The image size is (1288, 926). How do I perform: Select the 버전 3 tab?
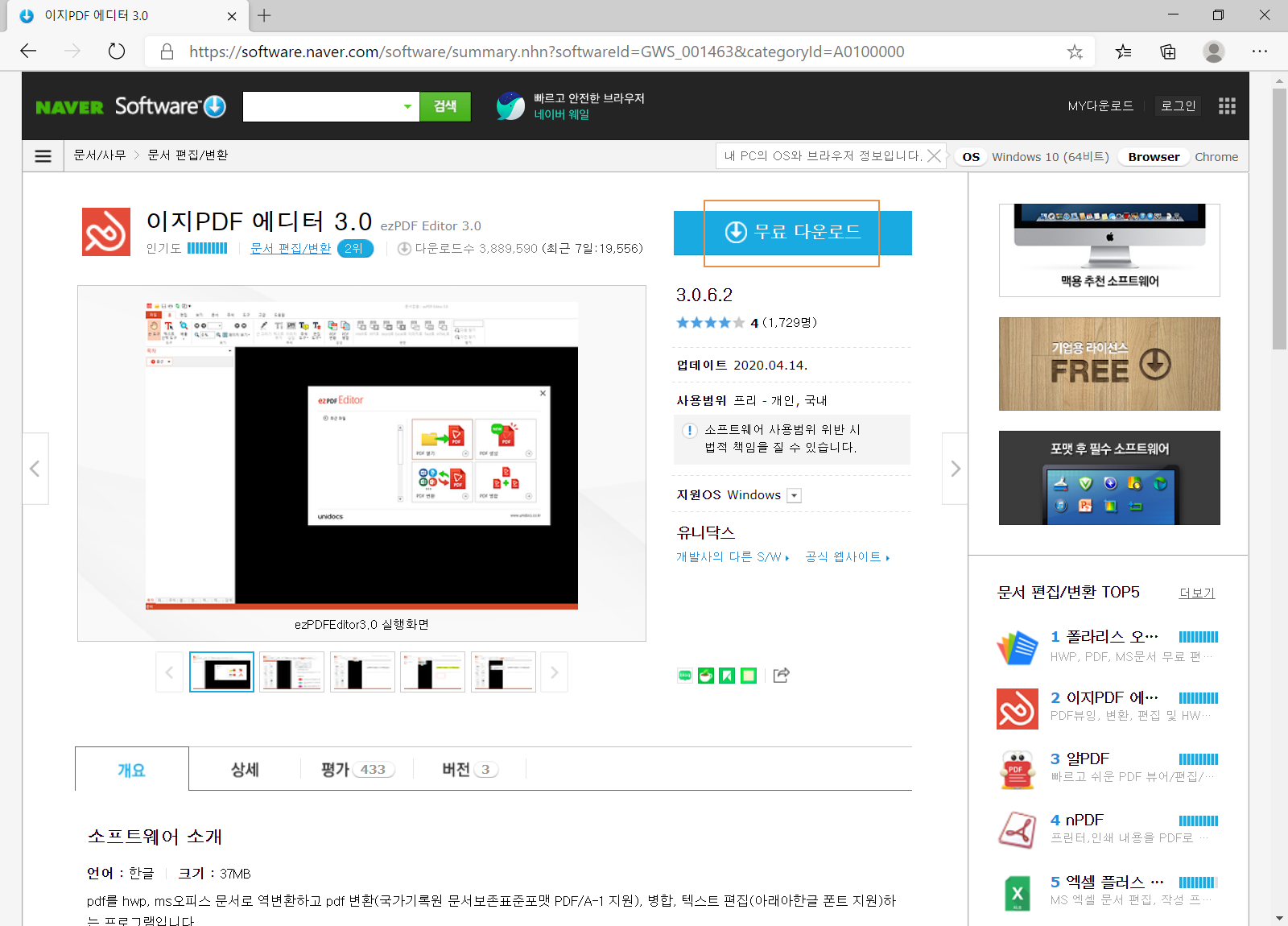[x=470, y=770]
